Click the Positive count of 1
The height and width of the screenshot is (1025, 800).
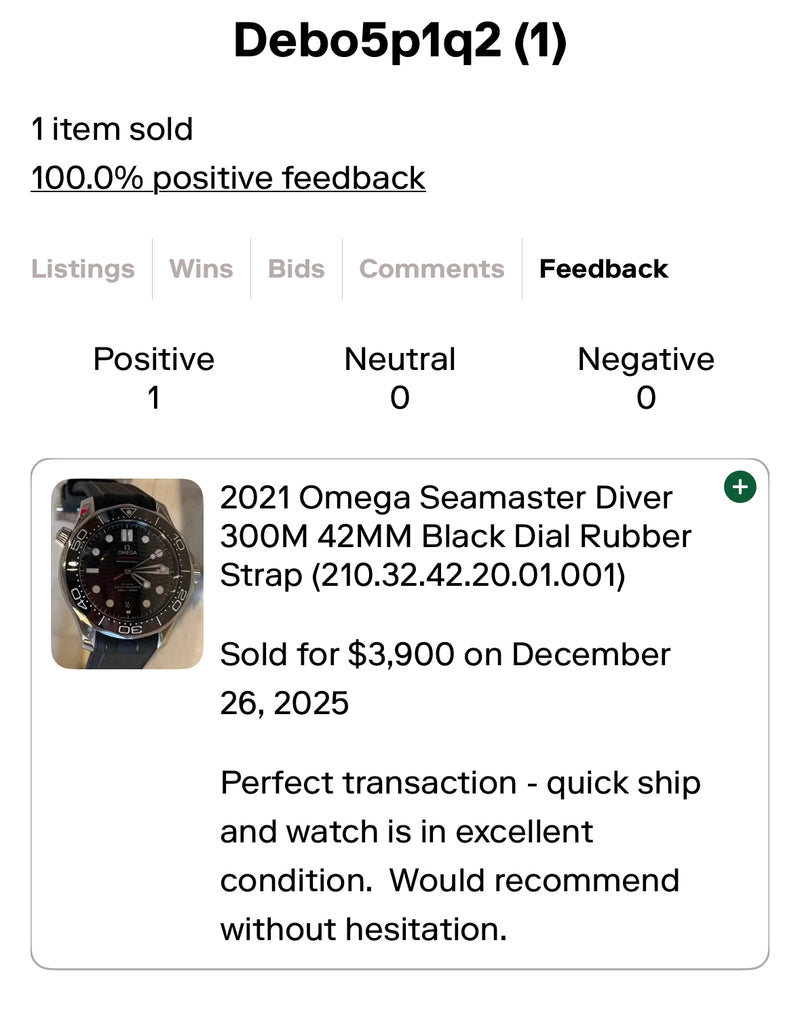pos(153,399)
